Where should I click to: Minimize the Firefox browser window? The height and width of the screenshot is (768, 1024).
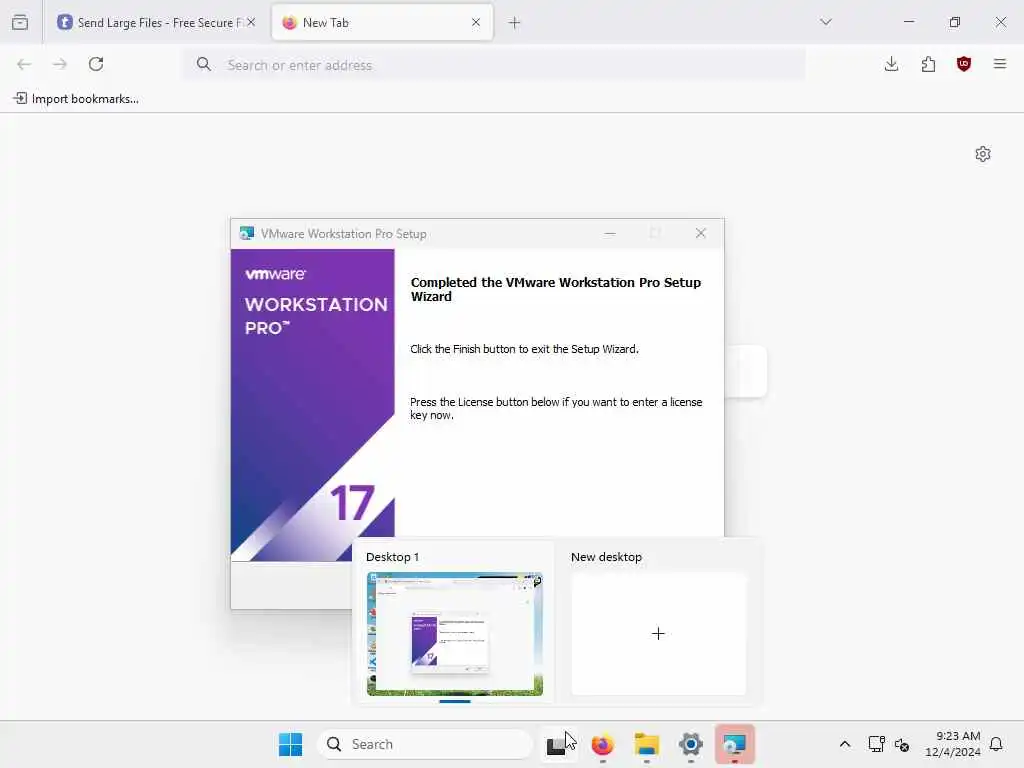[x=909, y=22]
